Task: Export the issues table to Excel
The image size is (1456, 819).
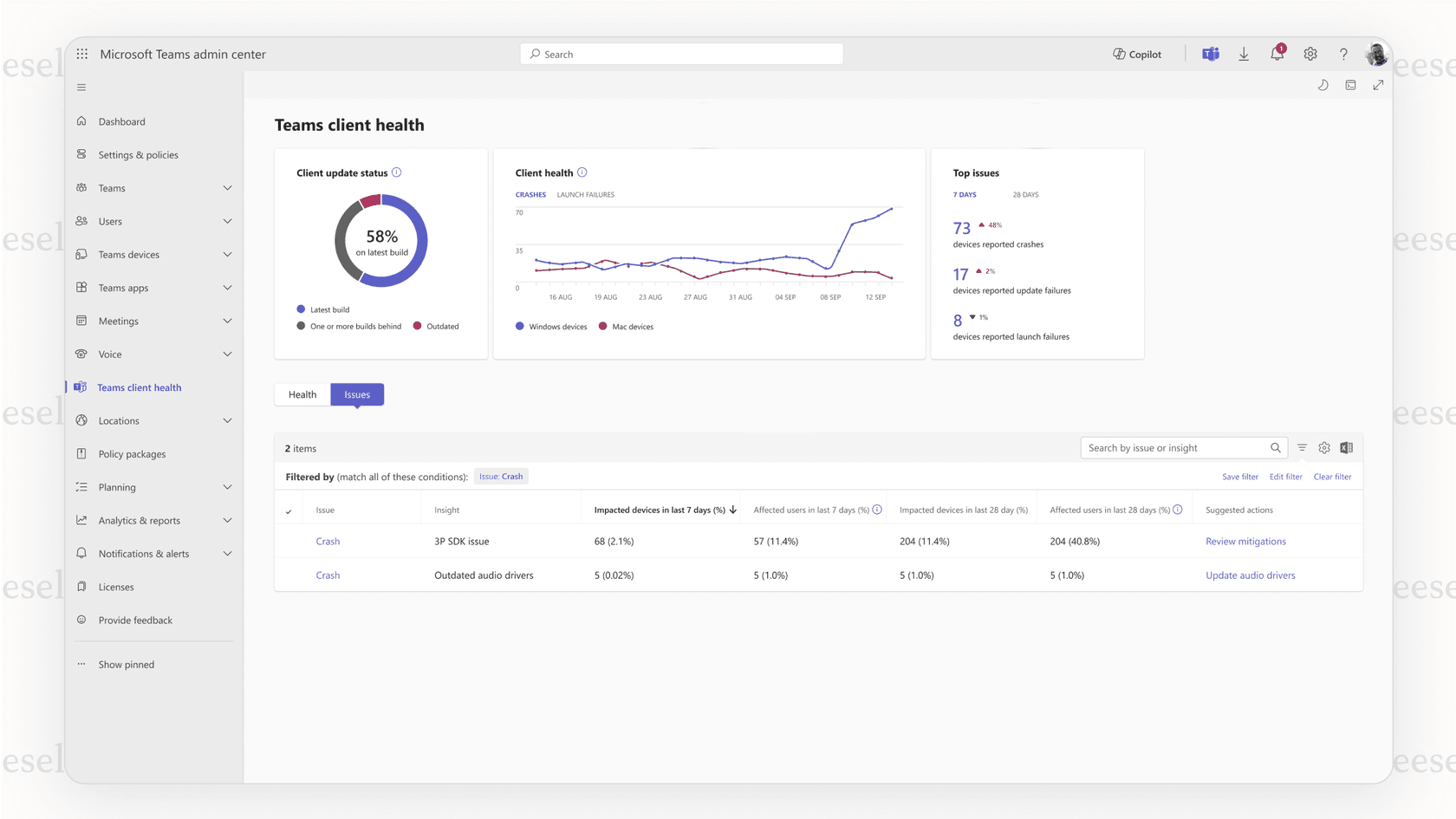Action: pyautogui.click(x=1346, y=447)
